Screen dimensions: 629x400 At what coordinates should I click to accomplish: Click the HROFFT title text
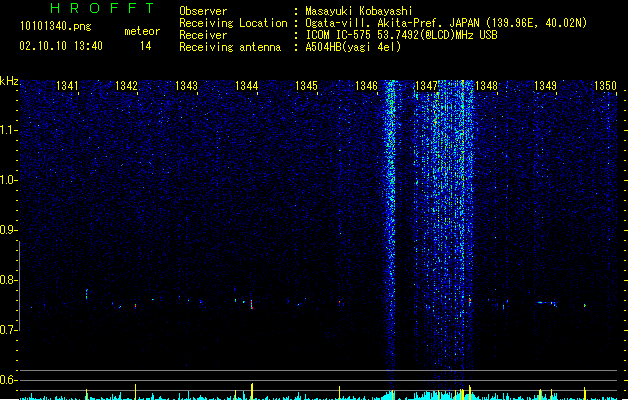pos(103,8)
